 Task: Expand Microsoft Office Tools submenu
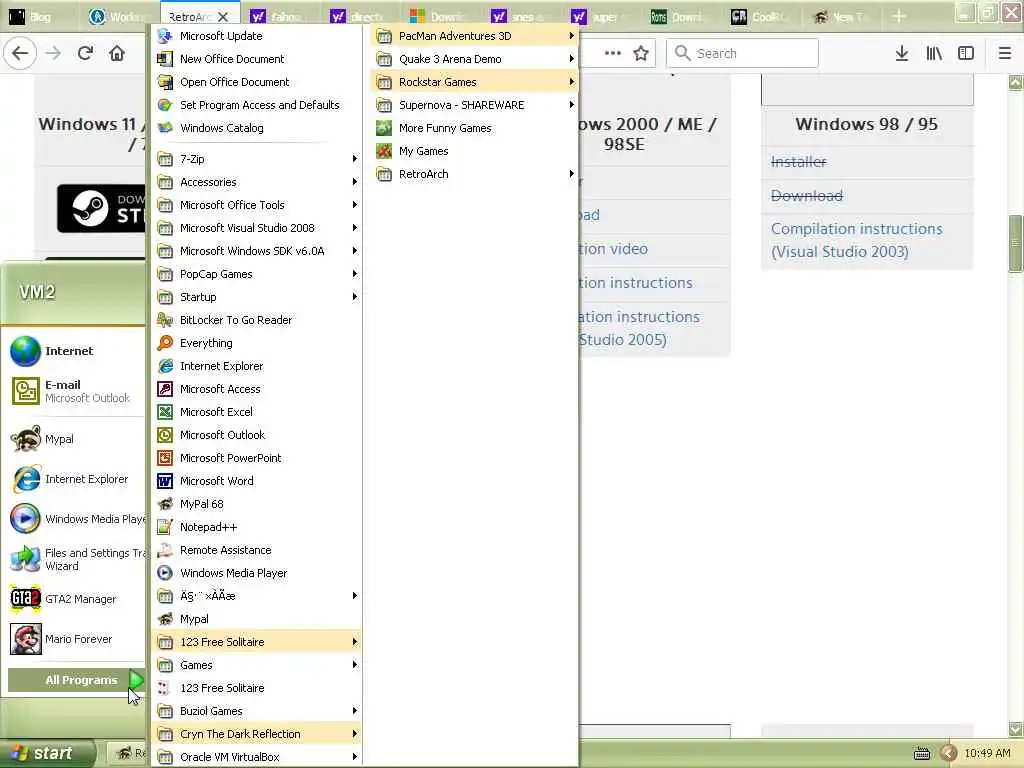click(x=256, y=205)
